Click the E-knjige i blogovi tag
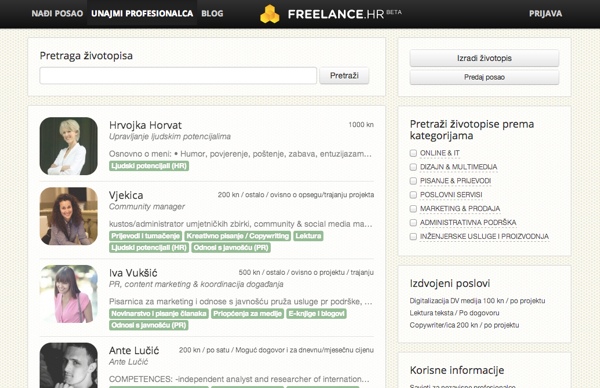The width and height of the screenshot is (600, 388). pos(316,314)
